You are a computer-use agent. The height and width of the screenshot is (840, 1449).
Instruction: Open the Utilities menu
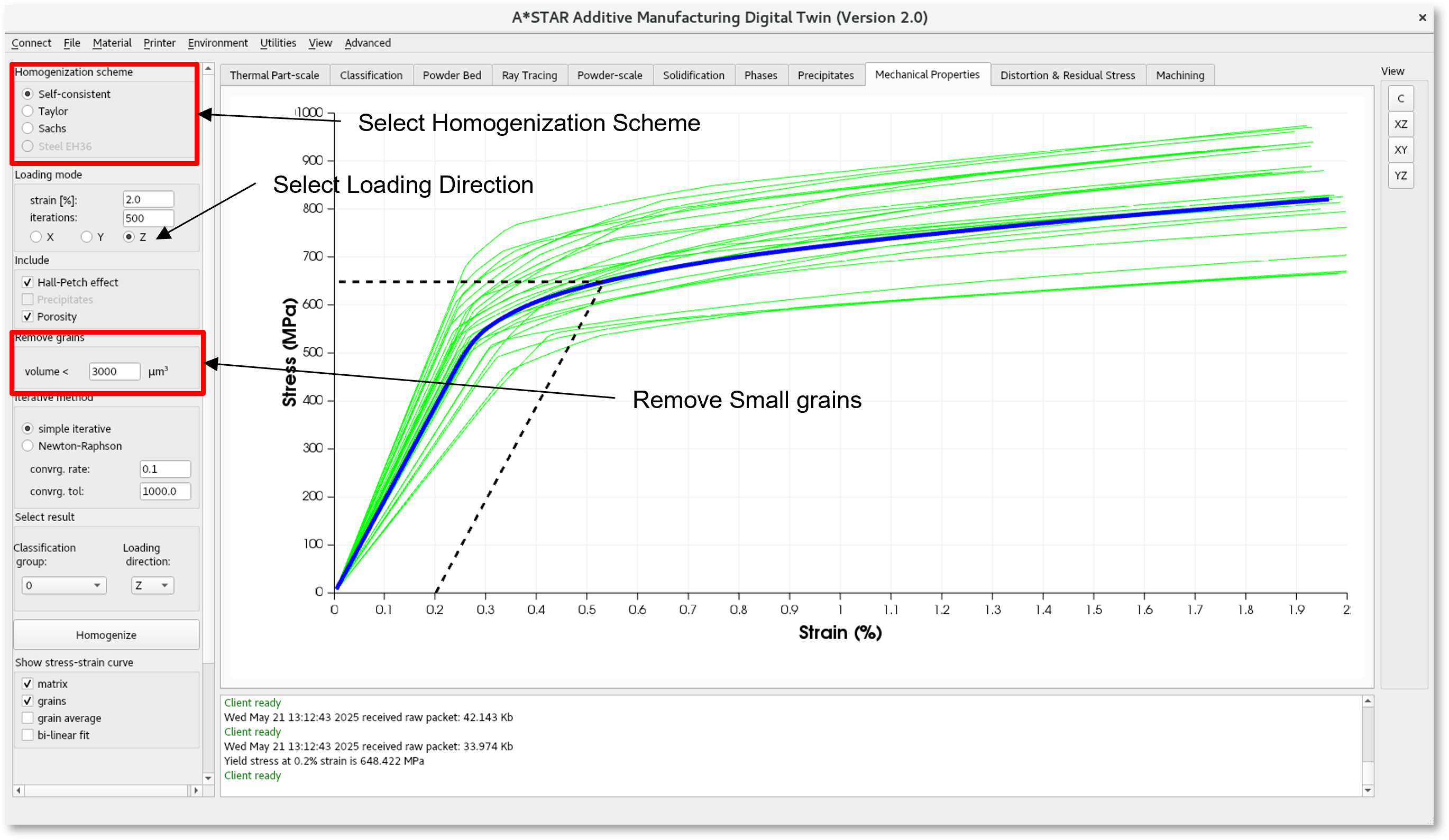(x=278, y=43)
